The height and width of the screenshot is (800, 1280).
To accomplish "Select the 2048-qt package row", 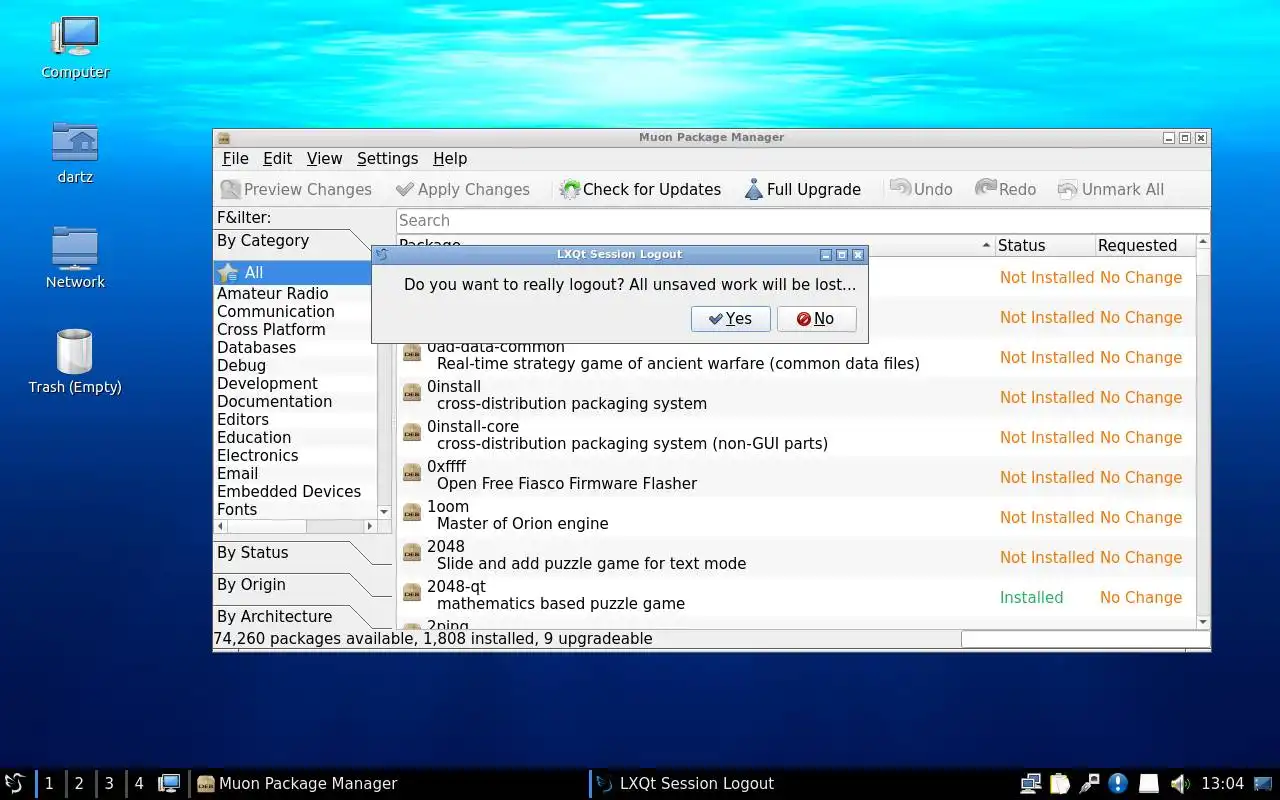I will [x=796, y=597].
